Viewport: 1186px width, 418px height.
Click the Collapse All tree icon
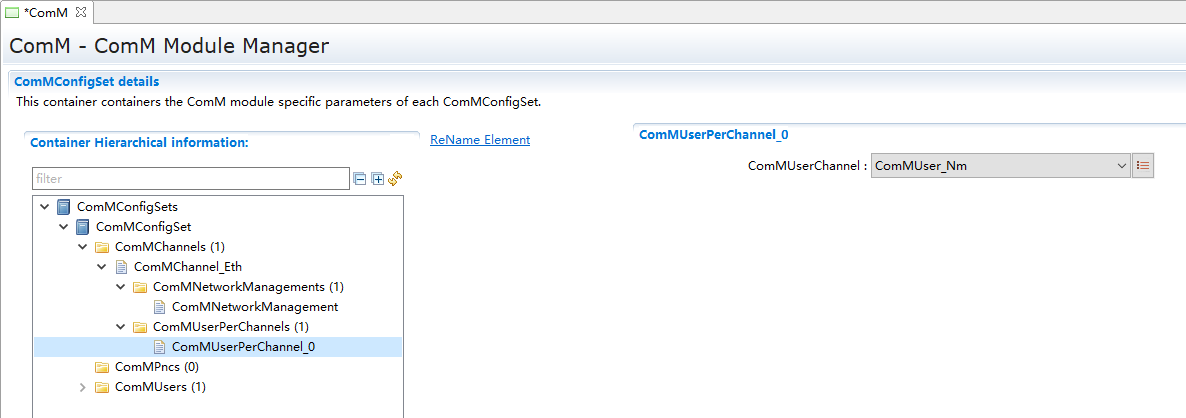(359, 179)
